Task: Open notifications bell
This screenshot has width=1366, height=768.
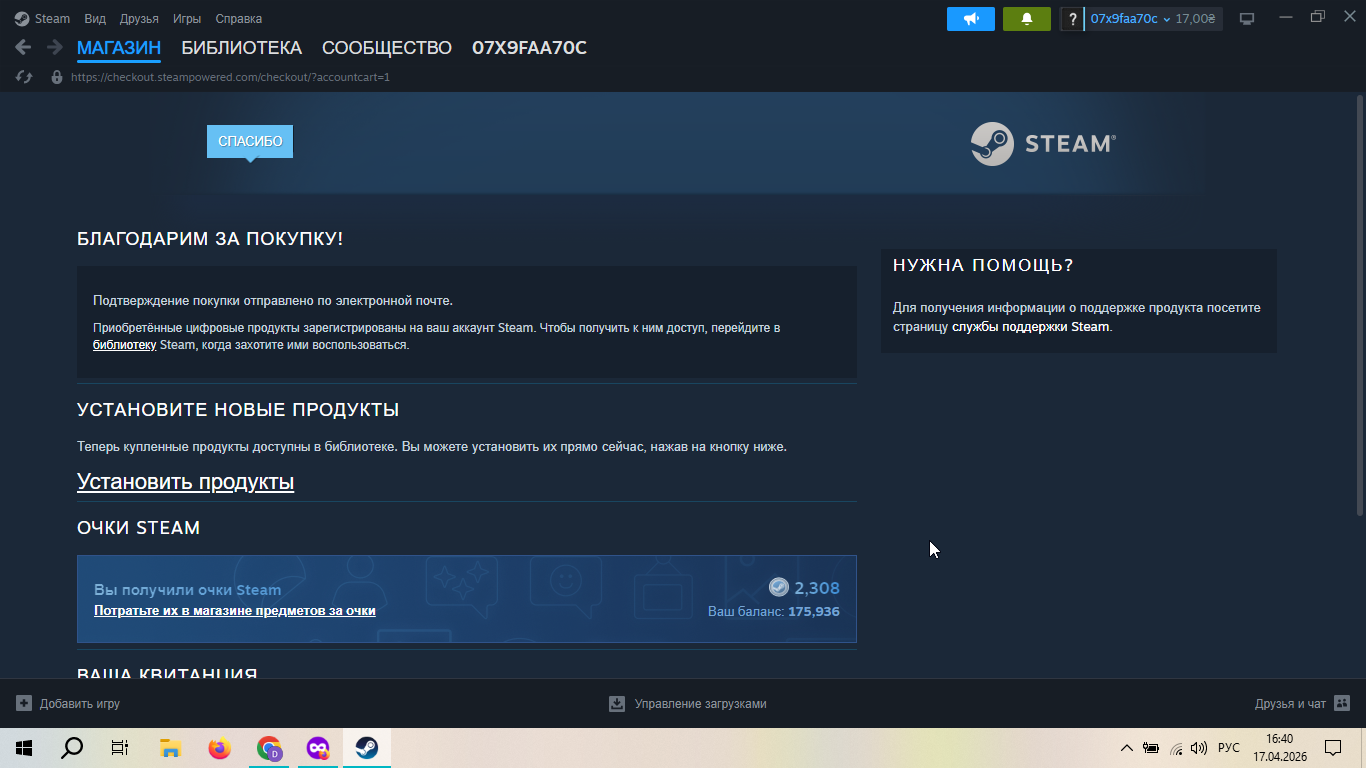Action: pos(1026,19)
